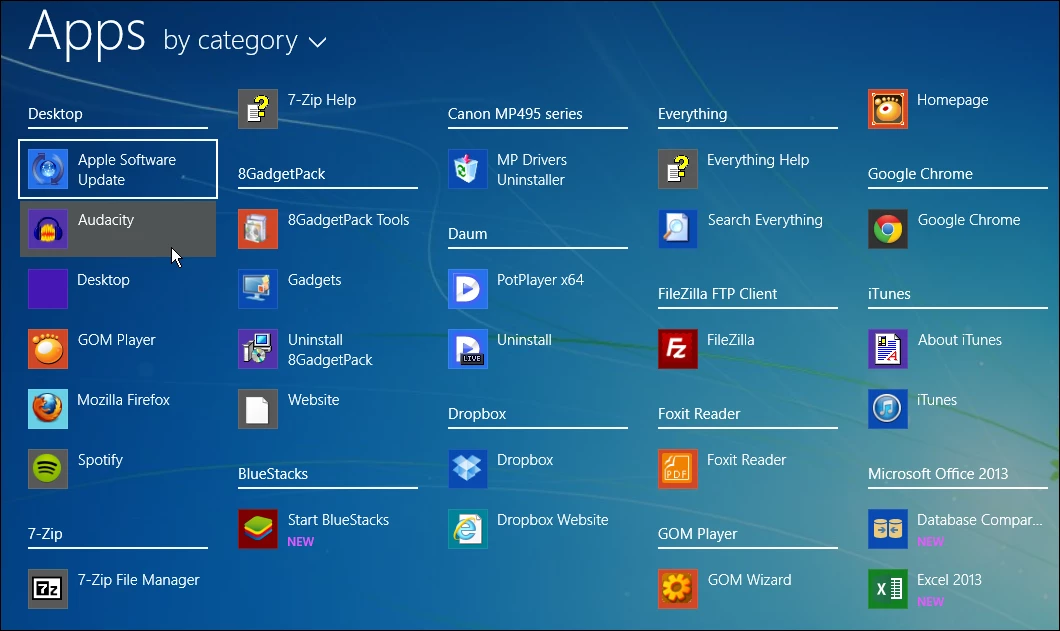Launch the Excel 2013 icon
The width and height of the screenshot is (1060, 631).
pos(888,589)
